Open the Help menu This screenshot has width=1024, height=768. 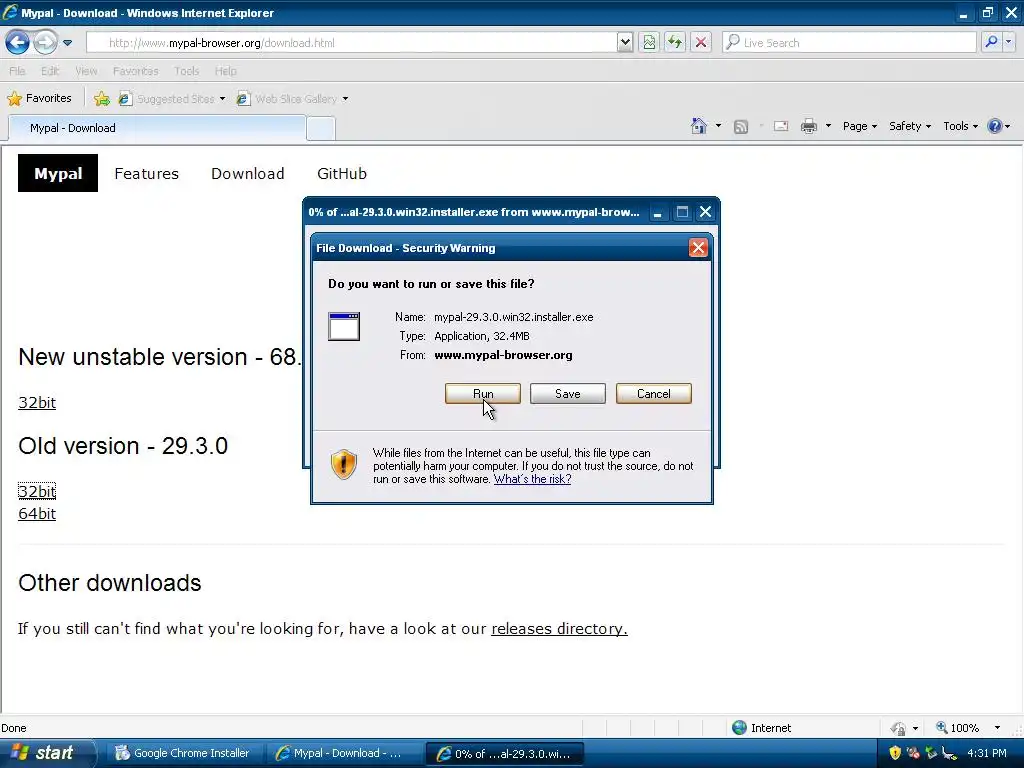[225, 71]
